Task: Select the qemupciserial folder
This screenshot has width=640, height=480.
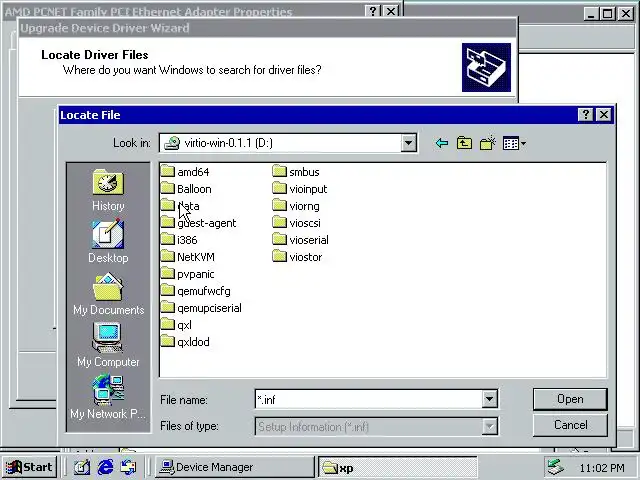Action: pyautogui.click(x=201, y=308)
